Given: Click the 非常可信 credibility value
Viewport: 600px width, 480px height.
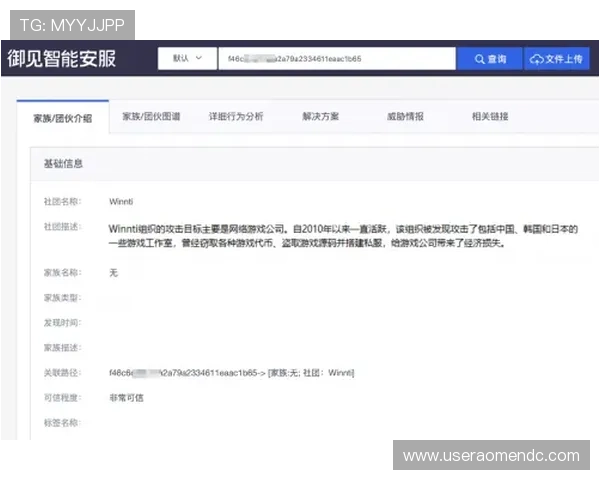Looking at the screenshot, I should click(126, 398).
